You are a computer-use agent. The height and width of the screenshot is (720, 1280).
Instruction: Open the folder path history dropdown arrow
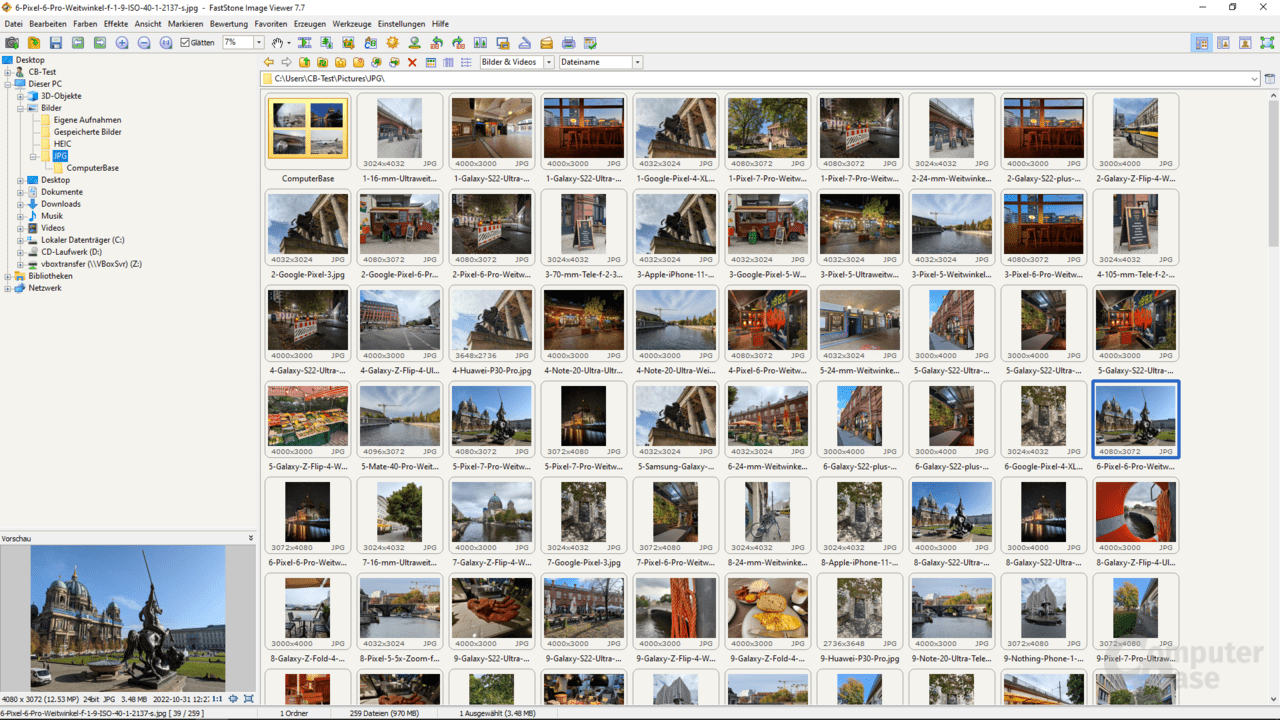click(1254, 79)
